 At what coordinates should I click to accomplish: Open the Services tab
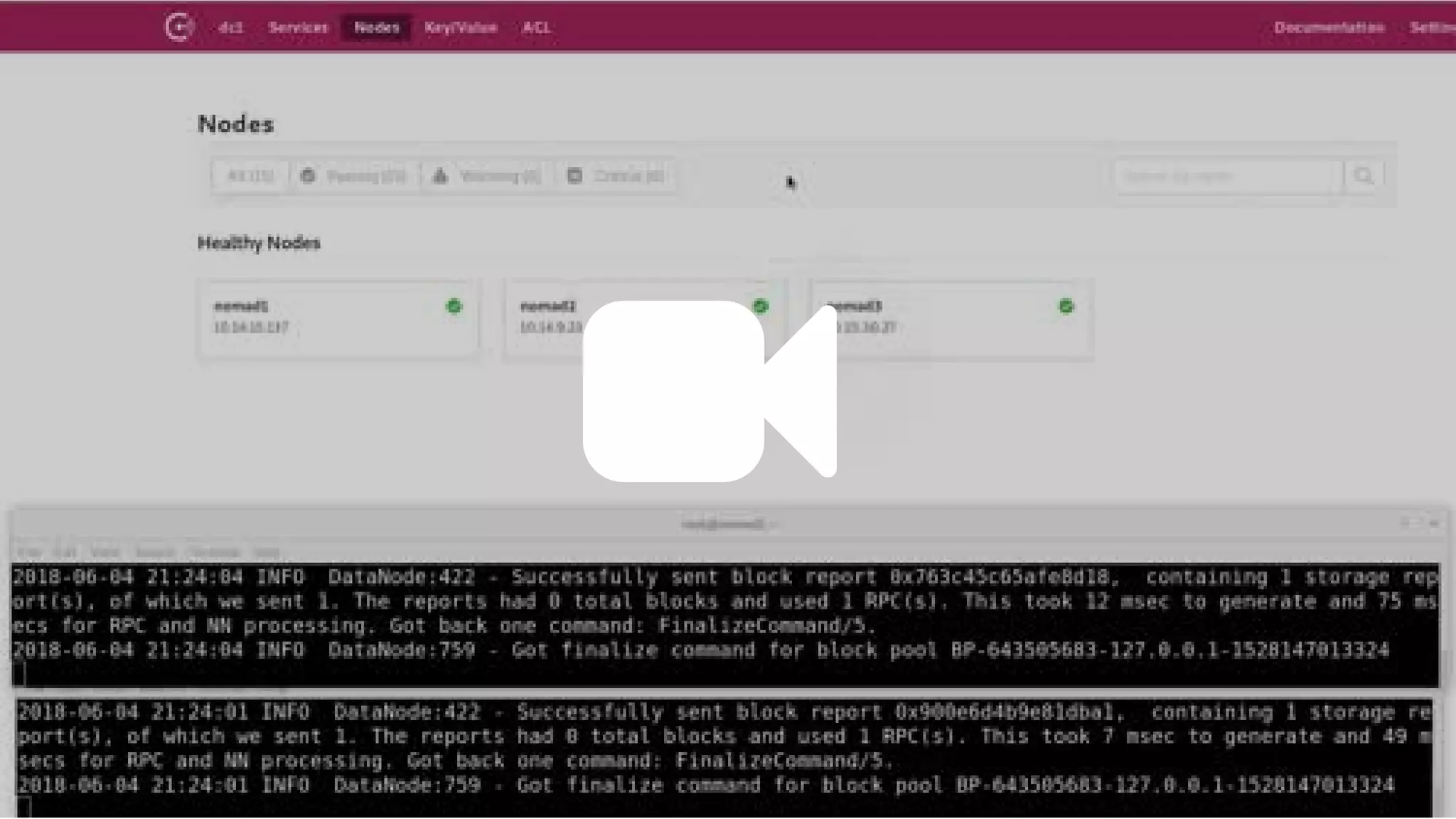[298, 28]
